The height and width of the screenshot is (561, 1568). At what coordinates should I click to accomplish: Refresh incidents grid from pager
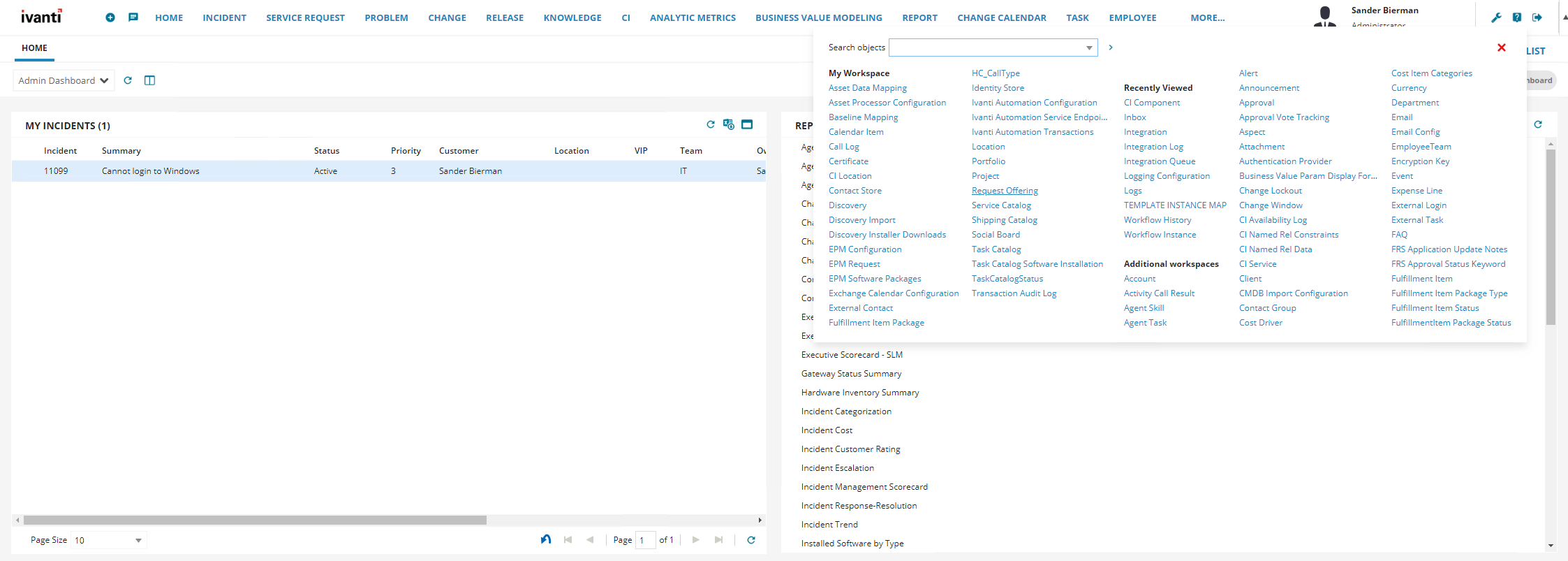(751, 539)
